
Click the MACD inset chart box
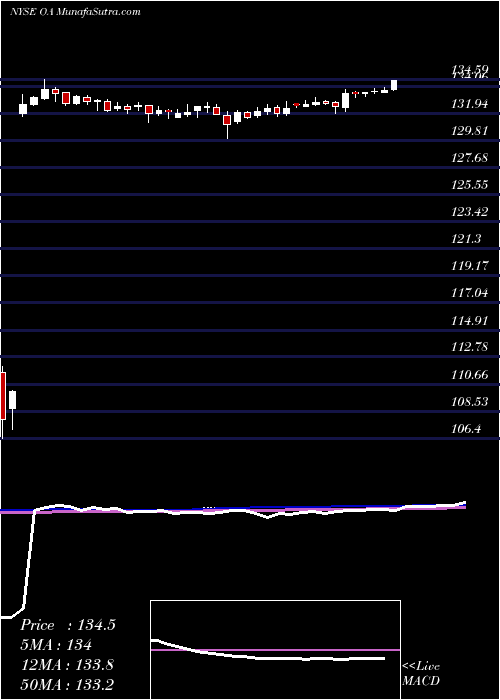(x=275, y=650)
